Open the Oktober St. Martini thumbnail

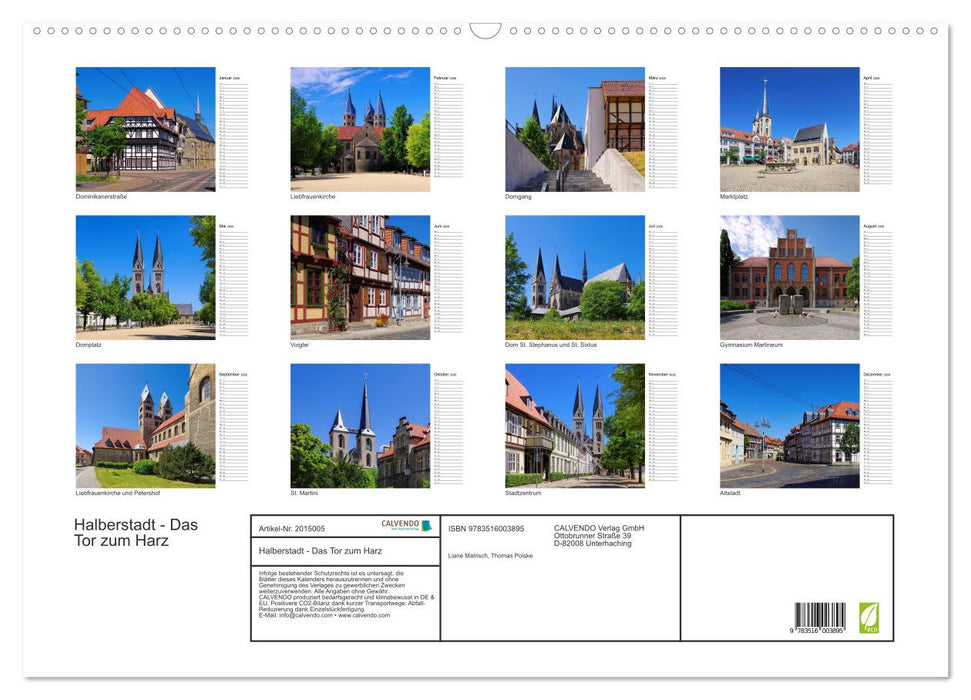point(360,425)
